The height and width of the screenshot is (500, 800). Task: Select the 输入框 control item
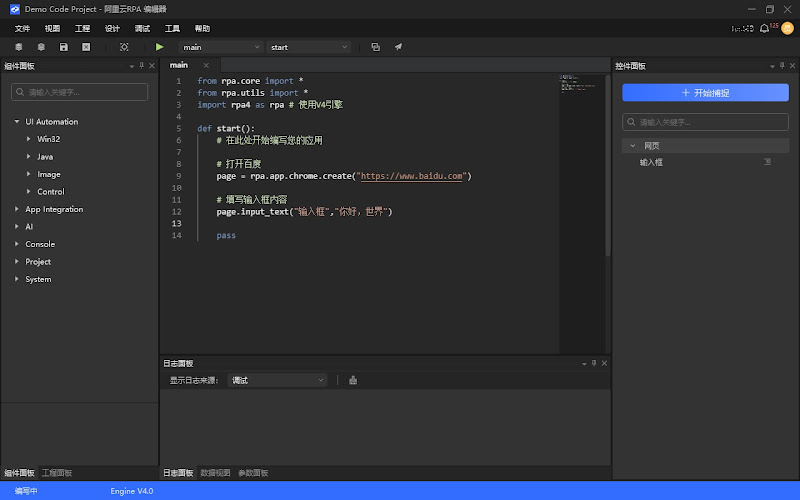(x=651, y=162)
